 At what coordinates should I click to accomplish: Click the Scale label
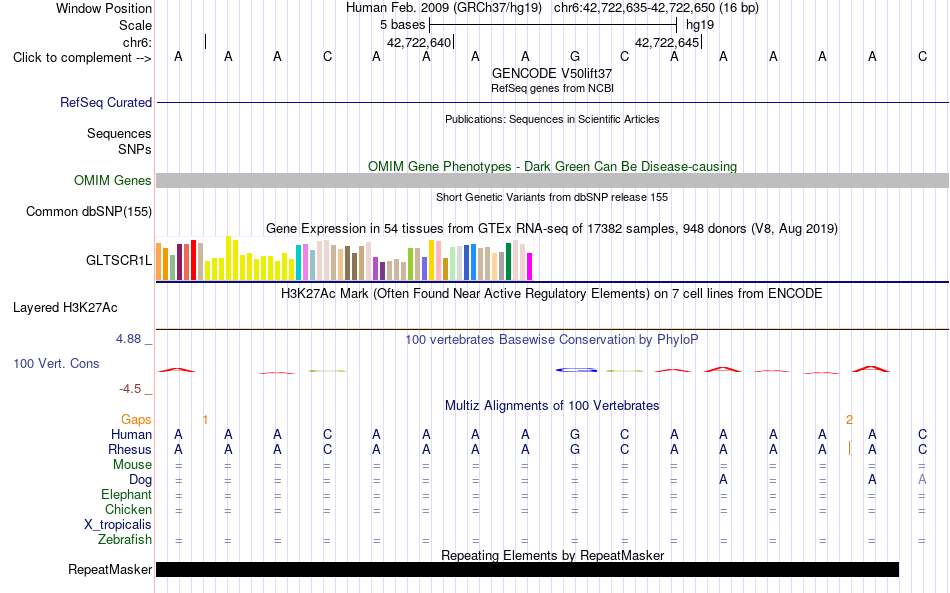point(135,25)
